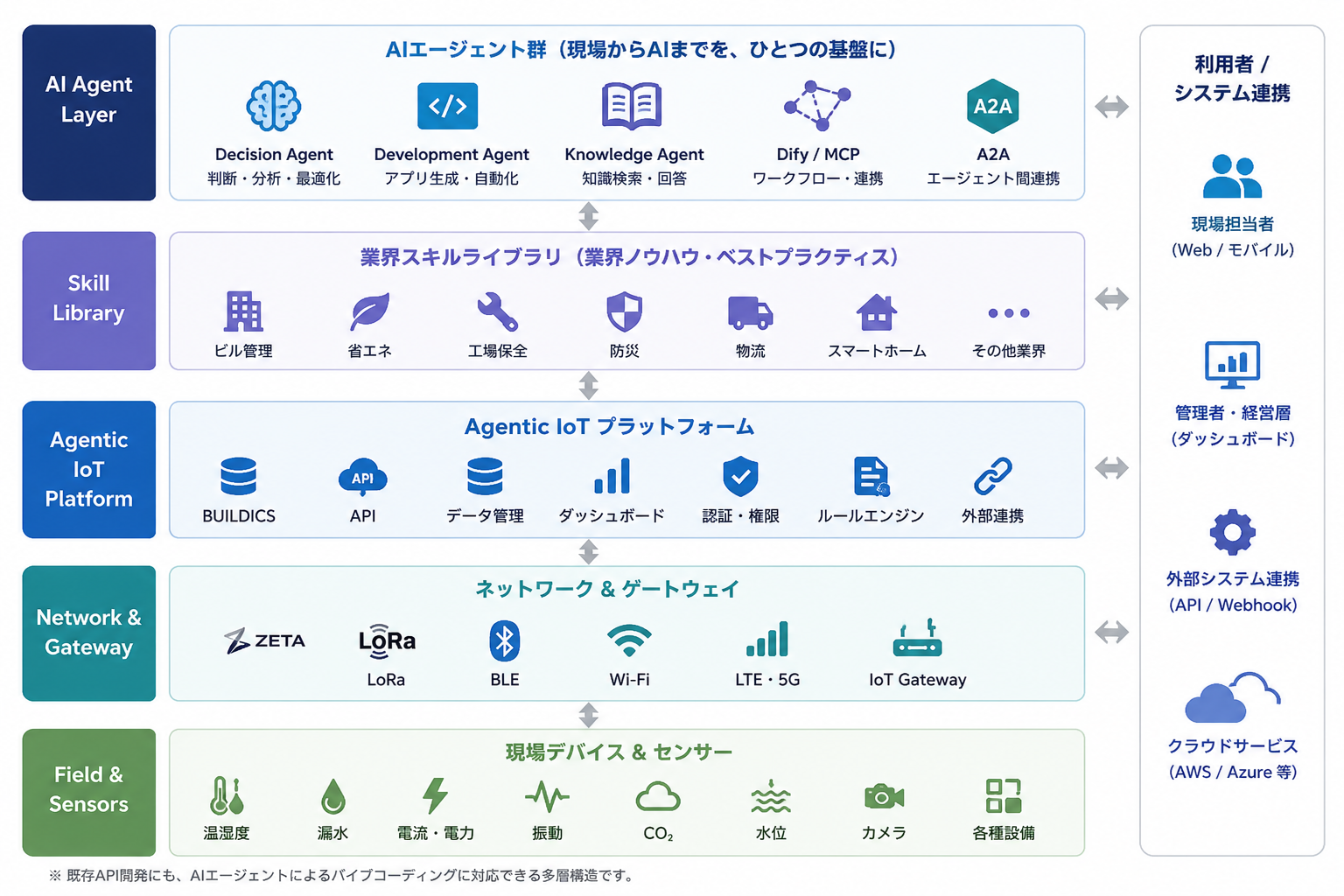
Task: Select the Agentic IoT Platform block
Action: pyautogui.click(x=89, y=469)
